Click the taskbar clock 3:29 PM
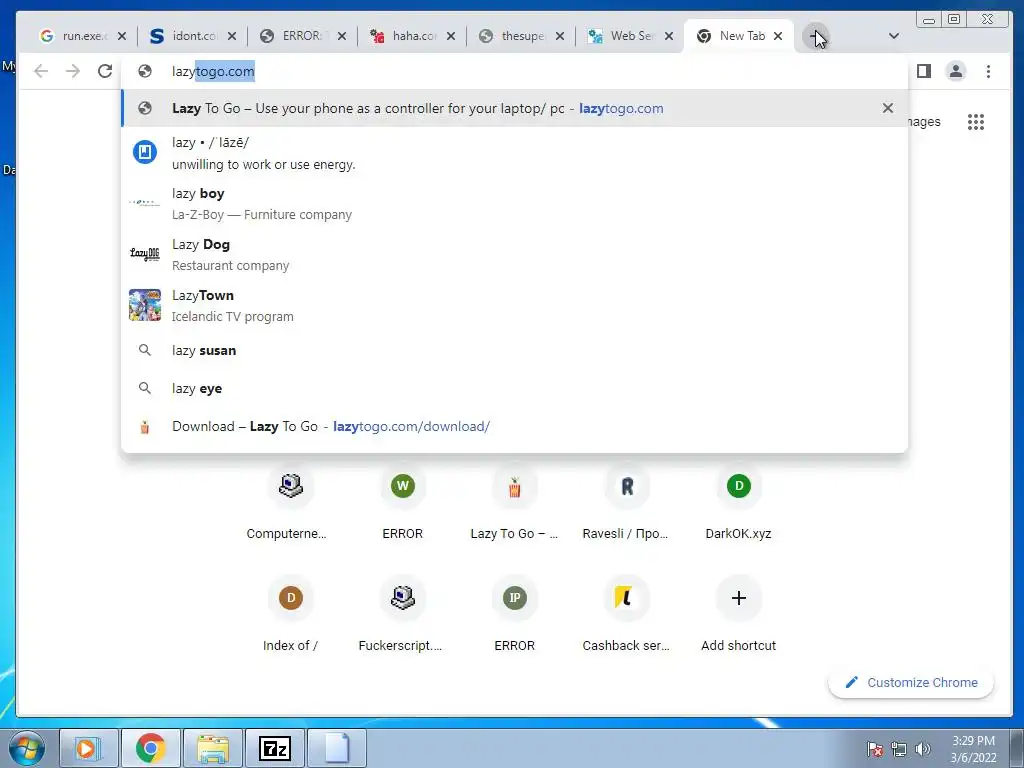Screen dimensions: 1024x768 (973, 749)
